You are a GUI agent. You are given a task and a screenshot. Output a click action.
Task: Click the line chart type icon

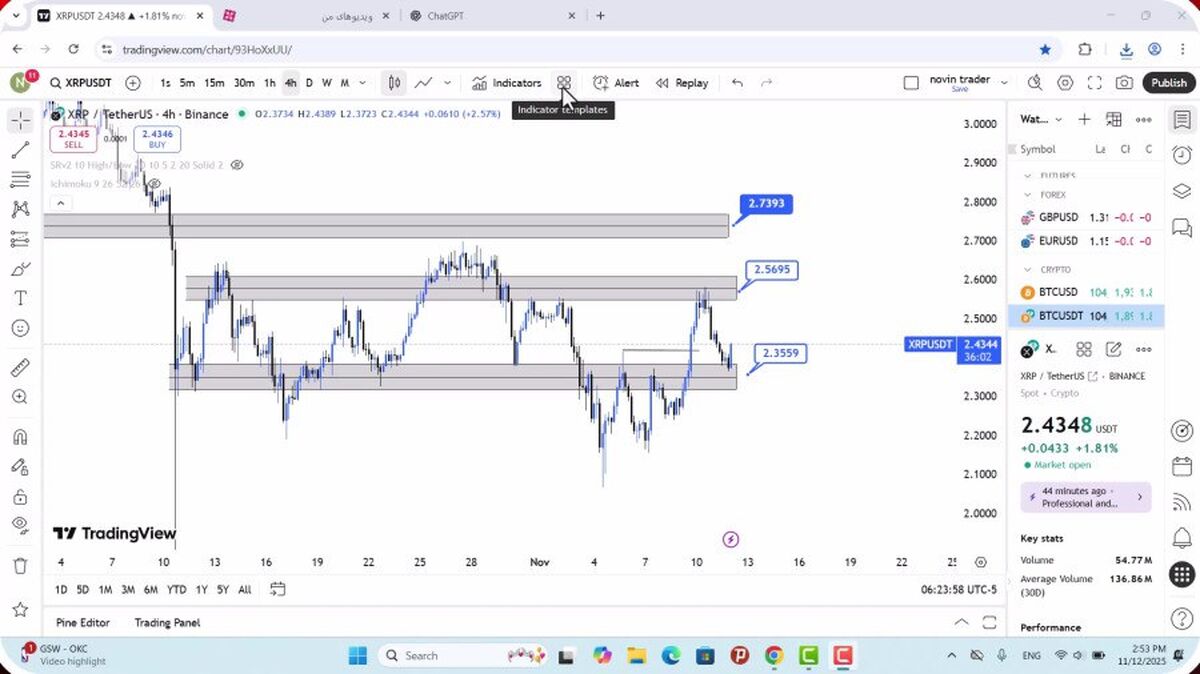[x=424, y=83]
